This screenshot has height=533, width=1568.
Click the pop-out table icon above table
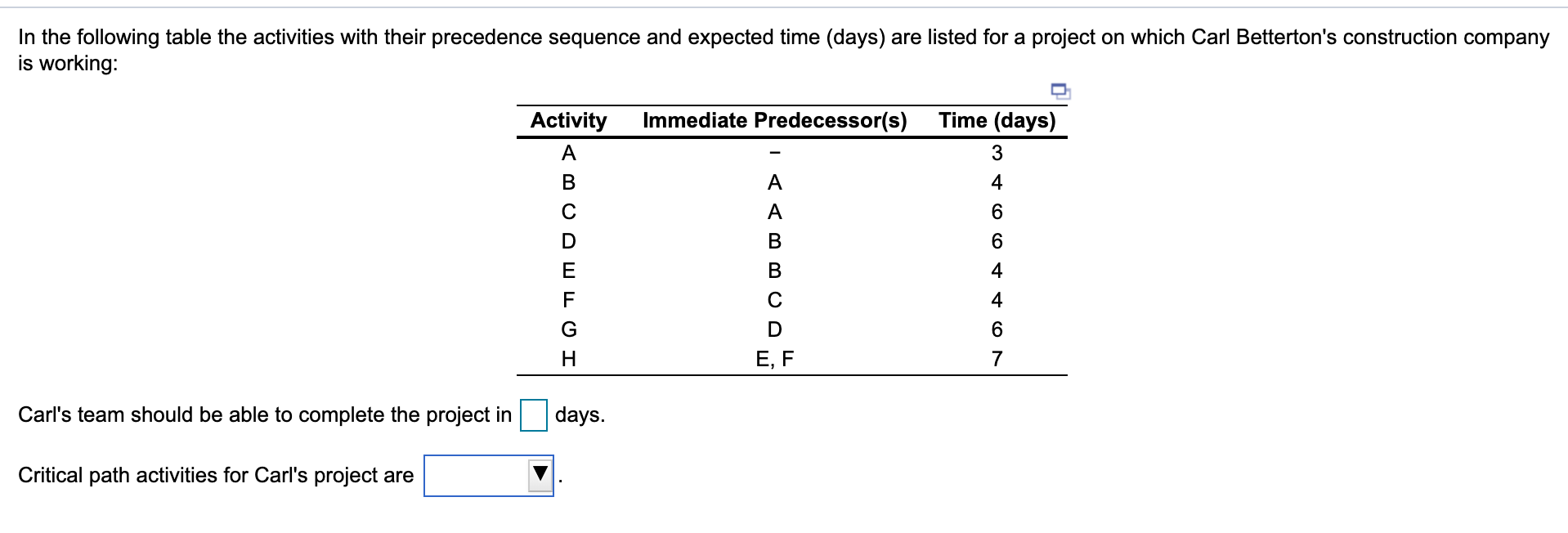tap(1060, 91)
